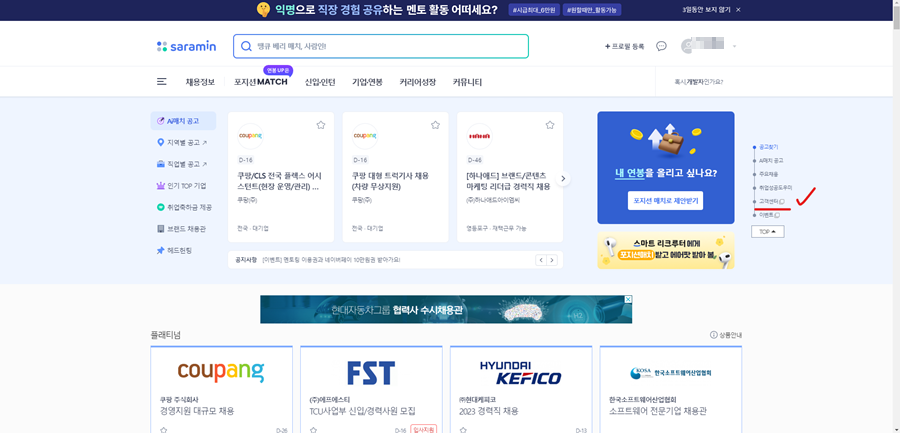Image resolution: width=900 pixels, height=433 pixels.
Task: Click 포지션 매치로 제안받기 button
Action: [665, 201]
